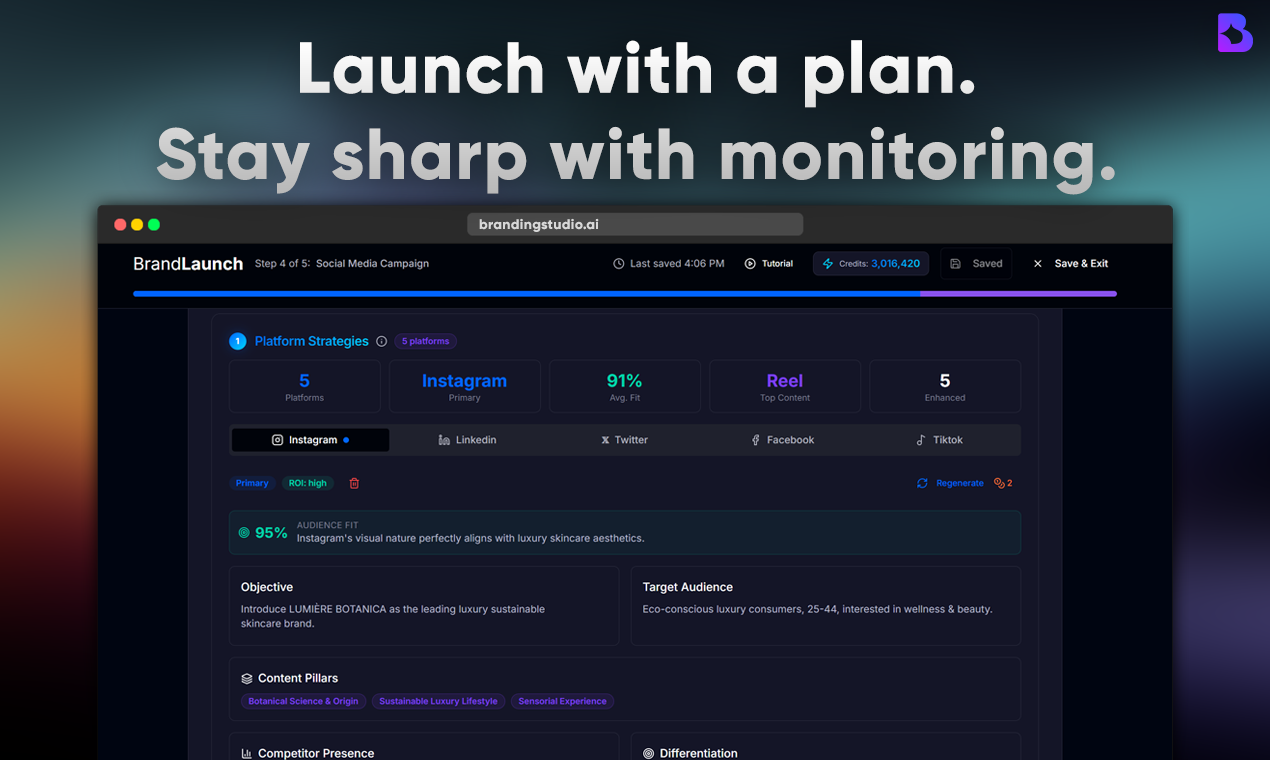Click the Sustainable Luxury Lifestyle pillar tag

(438, 701)
